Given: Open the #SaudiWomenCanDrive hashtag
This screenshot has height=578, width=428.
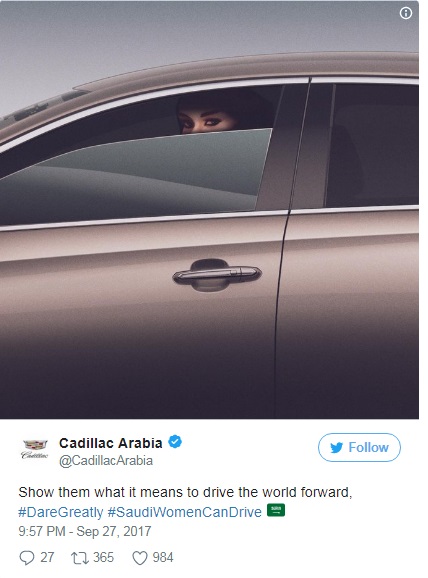Looking at the screenshot, I should [184, 512].
